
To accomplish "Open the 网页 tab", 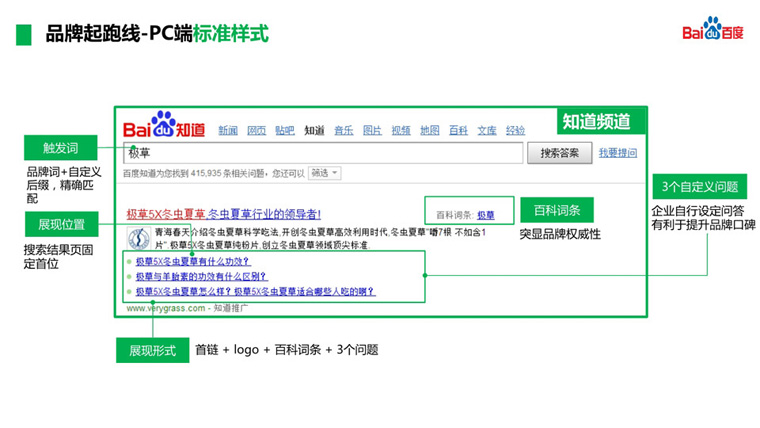I will [x=256, y=130].
